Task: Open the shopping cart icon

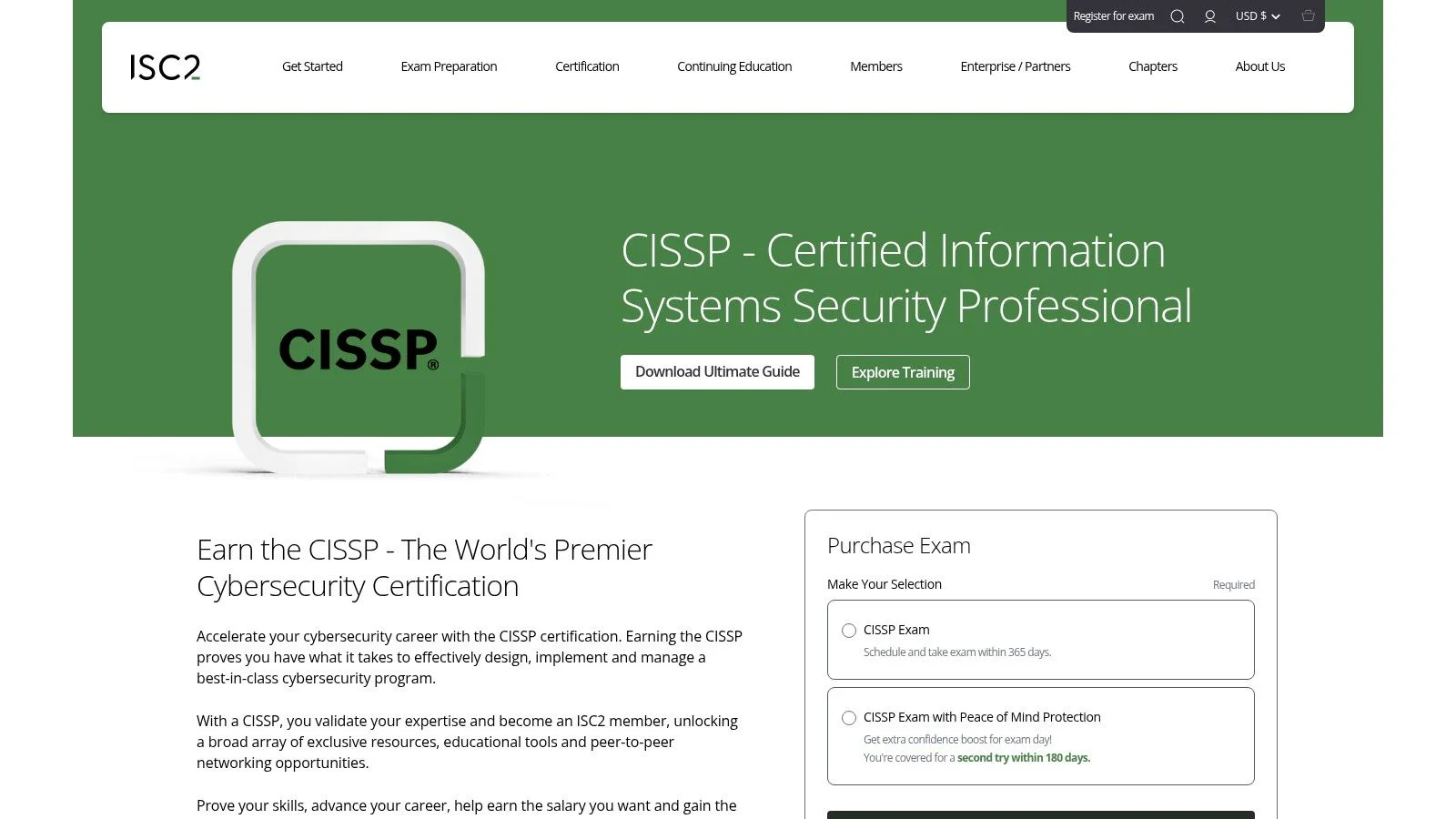Action: 1308,15
